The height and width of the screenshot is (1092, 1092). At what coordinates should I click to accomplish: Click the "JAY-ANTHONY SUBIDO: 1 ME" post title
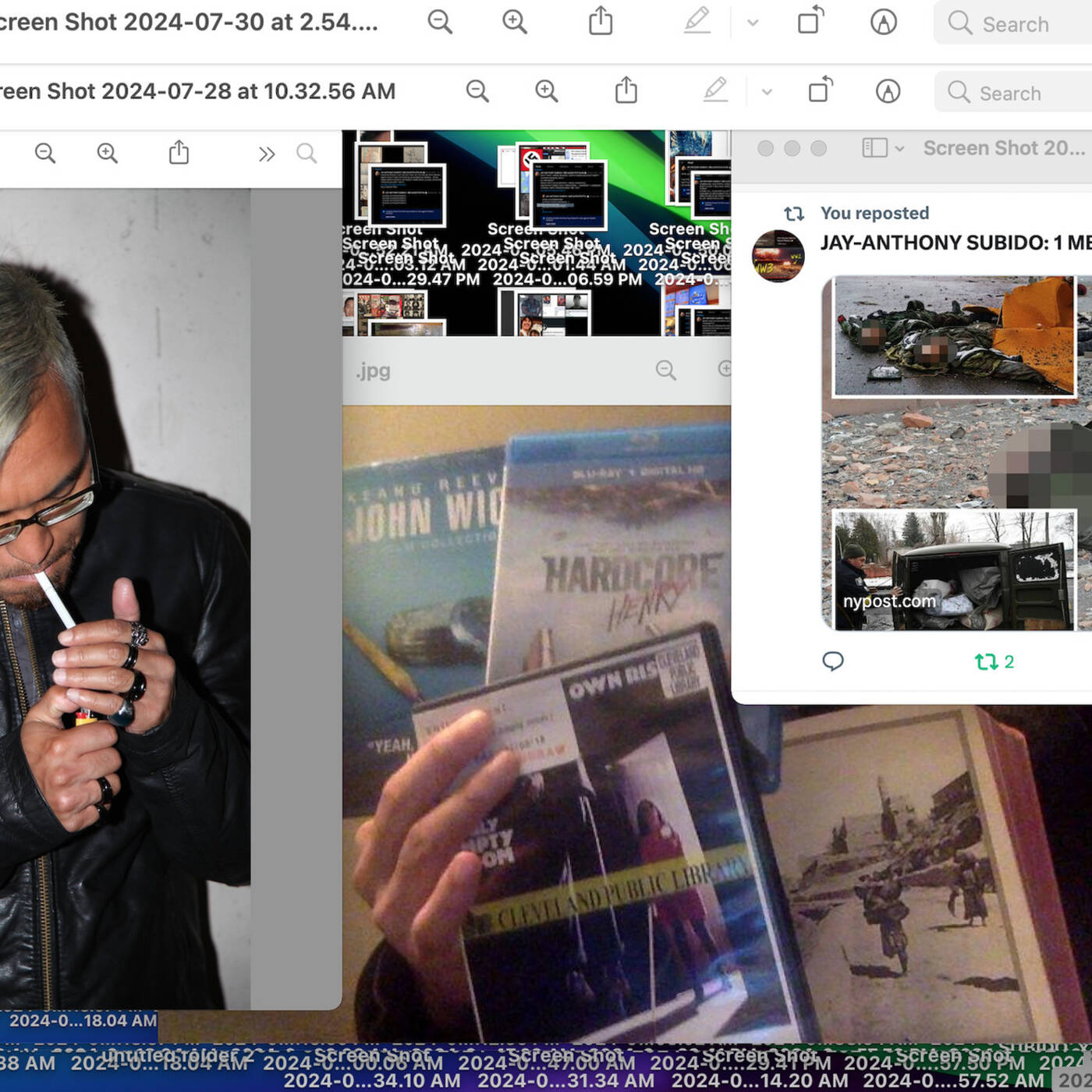pyautogui.click(x=955, y=243)
